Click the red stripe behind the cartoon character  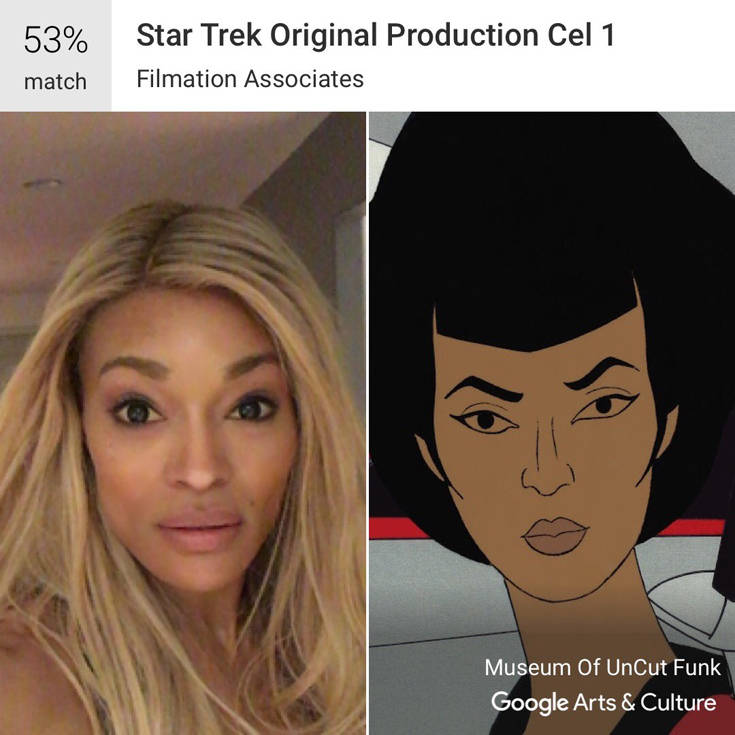[x=396, y=528]
